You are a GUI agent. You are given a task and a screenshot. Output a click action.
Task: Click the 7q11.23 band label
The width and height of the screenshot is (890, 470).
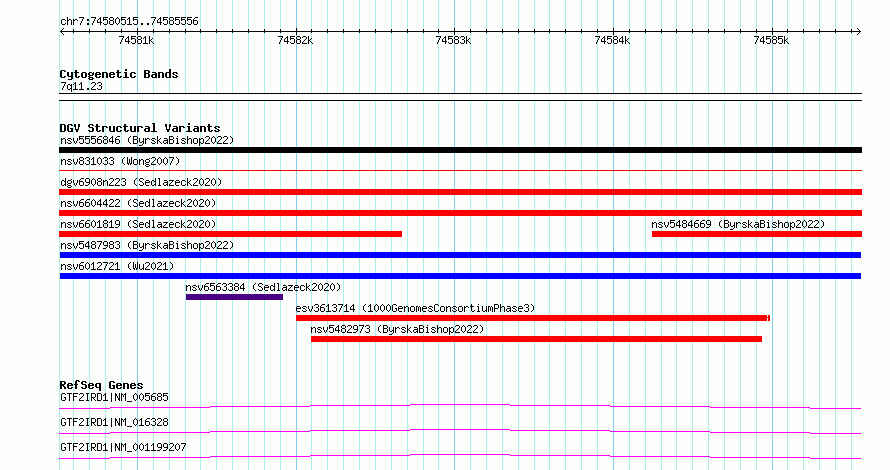click(x=81, y=86)
